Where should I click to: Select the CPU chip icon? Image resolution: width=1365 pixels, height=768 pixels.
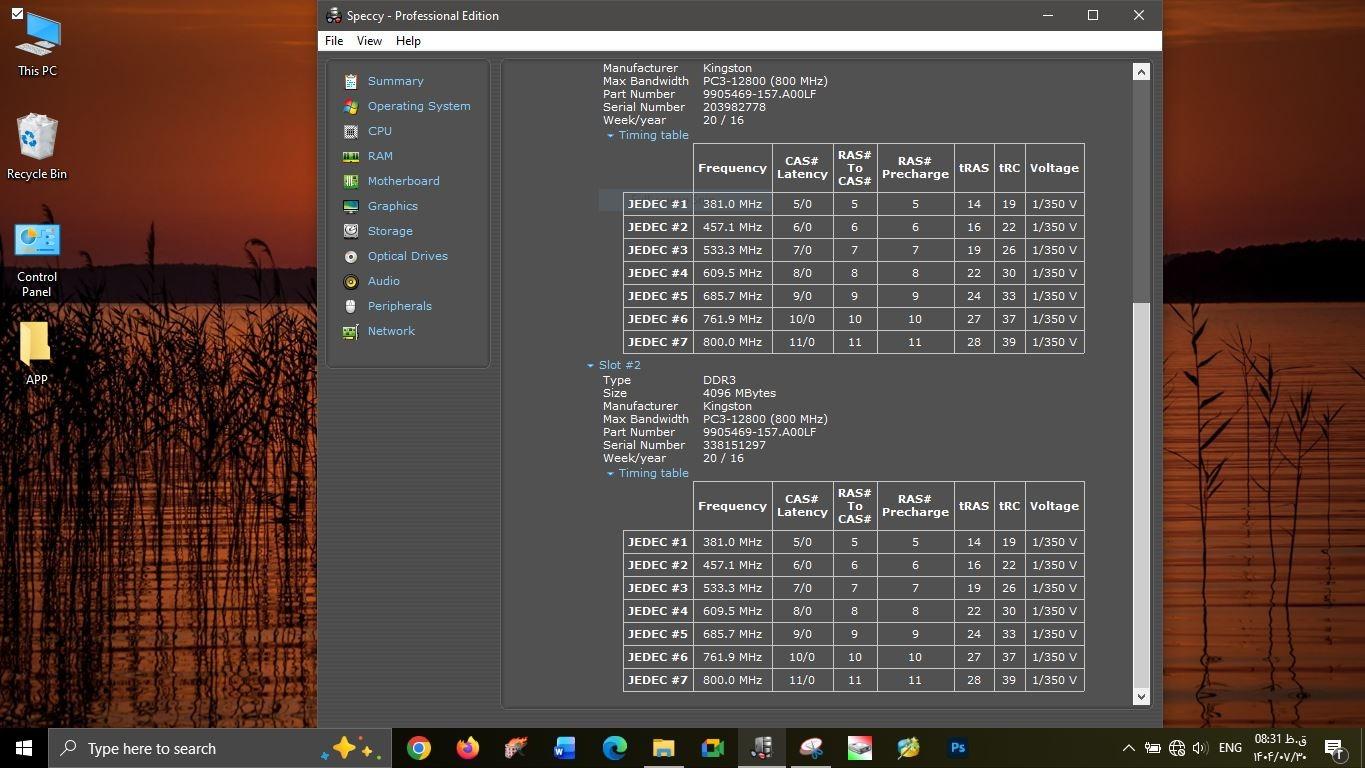point(350,131)
